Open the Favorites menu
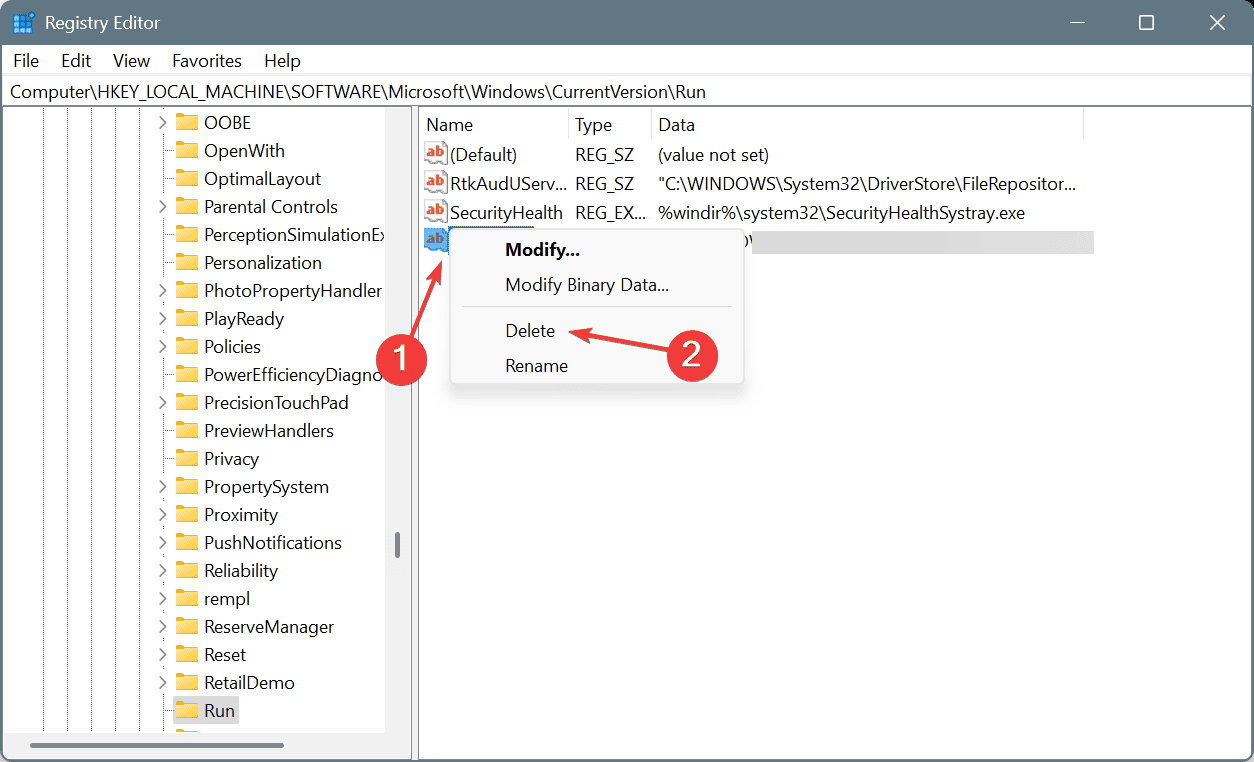Screen dimensions: 1254x762 (207, 61)
